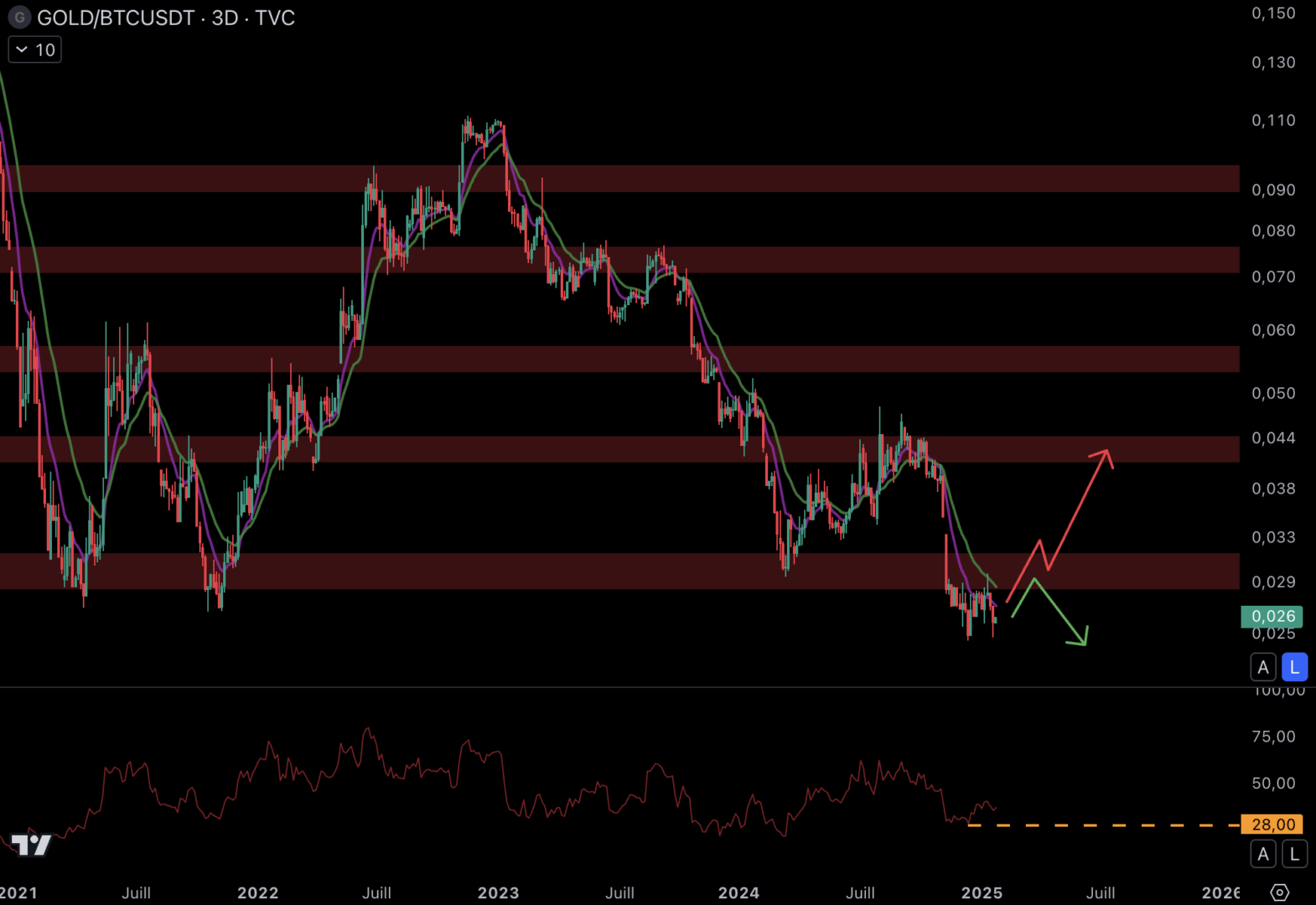Click the 2023 label on time axis
This screenshot has height=905, width=1316.
(498, 892)
